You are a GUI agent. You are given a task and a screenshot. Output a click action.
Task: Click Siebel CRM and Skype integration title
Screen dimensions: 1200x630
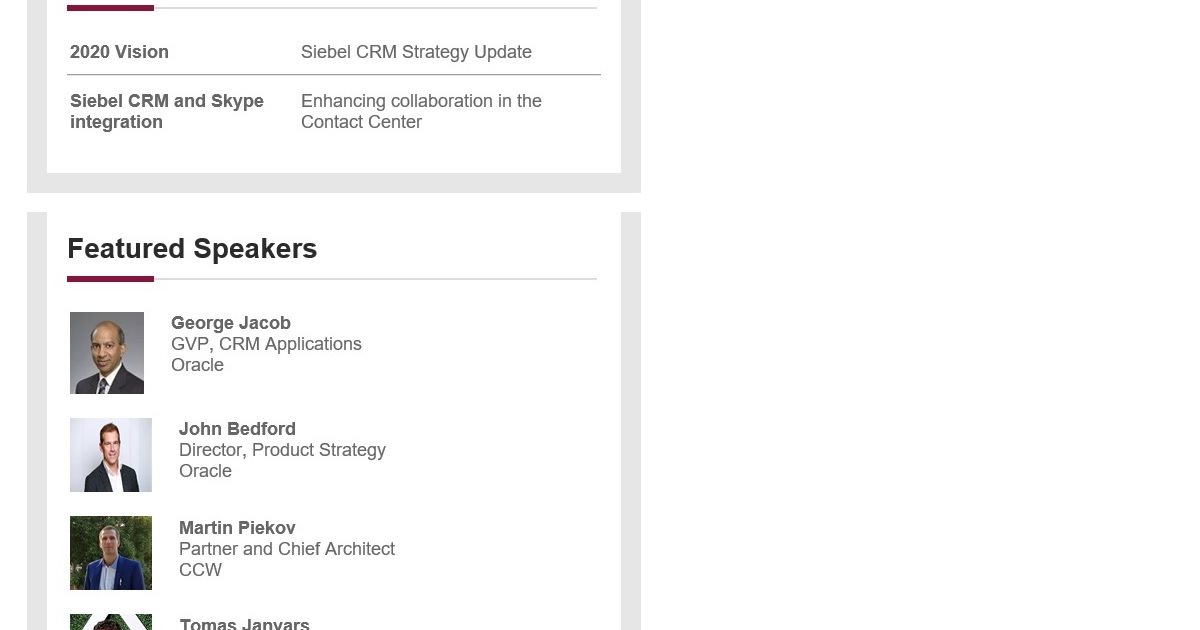(167, 111)
